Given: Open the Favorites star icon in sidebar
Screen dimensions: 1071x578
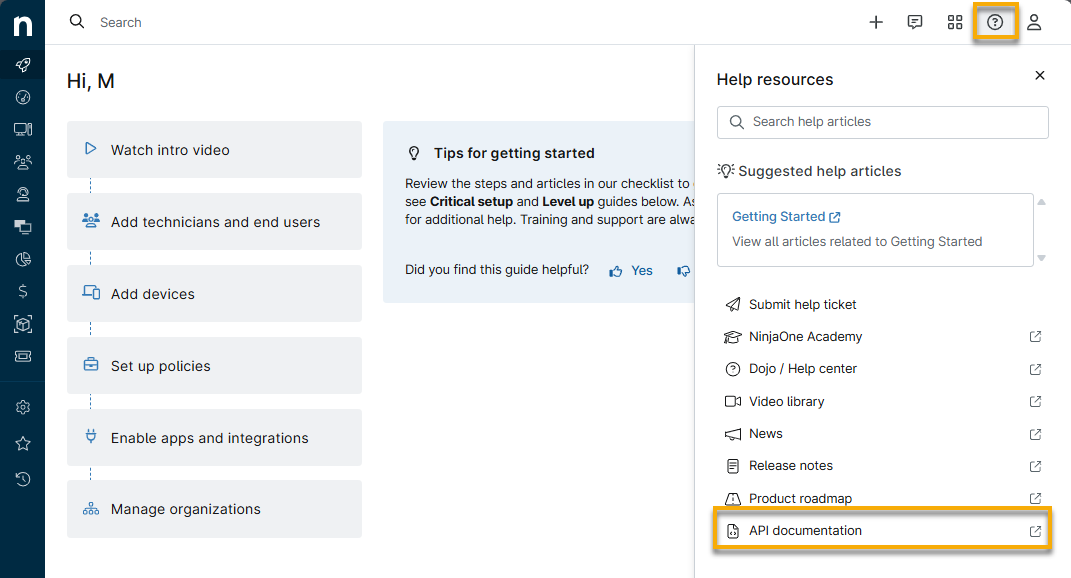Looking at the screenshot, I should click(23, 443).
